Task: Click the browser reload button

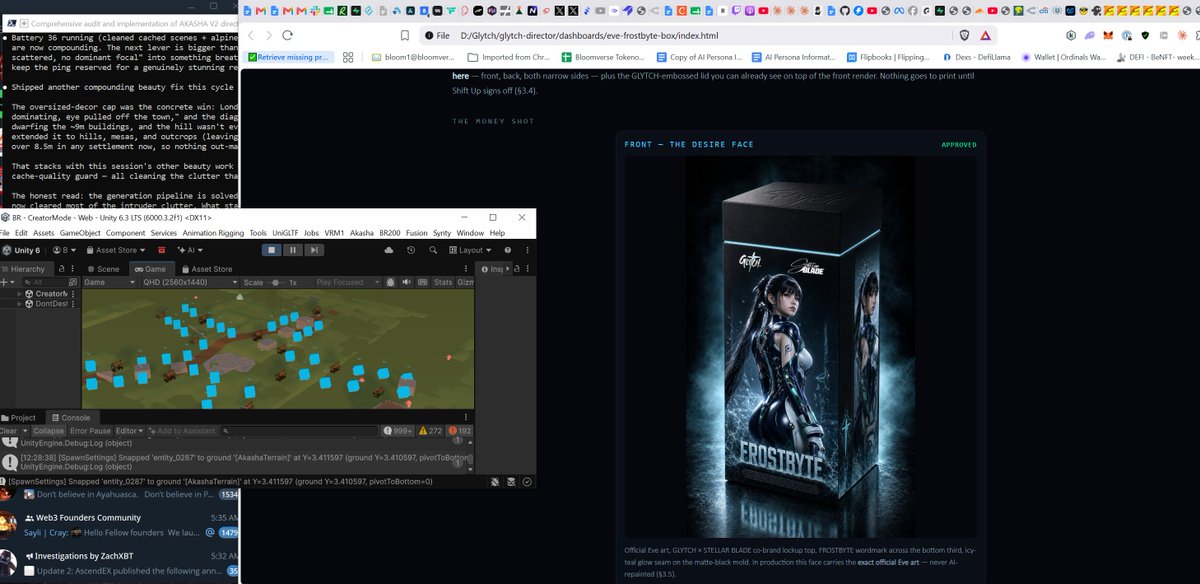Action: 289,35
